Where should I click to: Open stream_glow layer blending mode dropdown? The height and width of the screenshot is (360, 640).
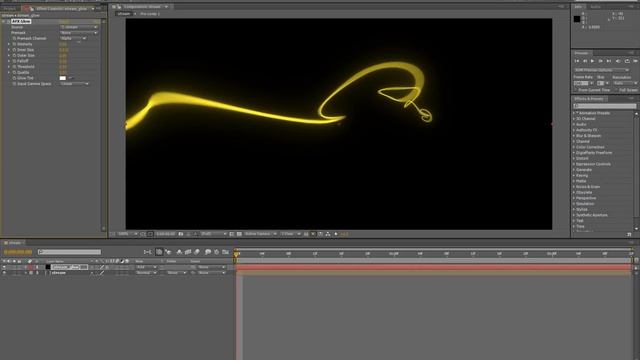(x=146, y=267)
